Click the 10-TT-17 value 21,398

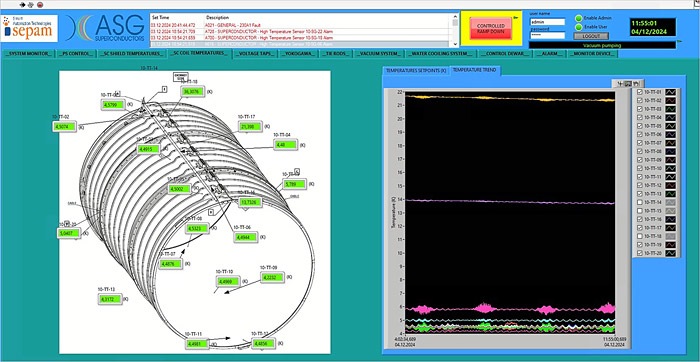pyautogui.click(x=250, y=126)
